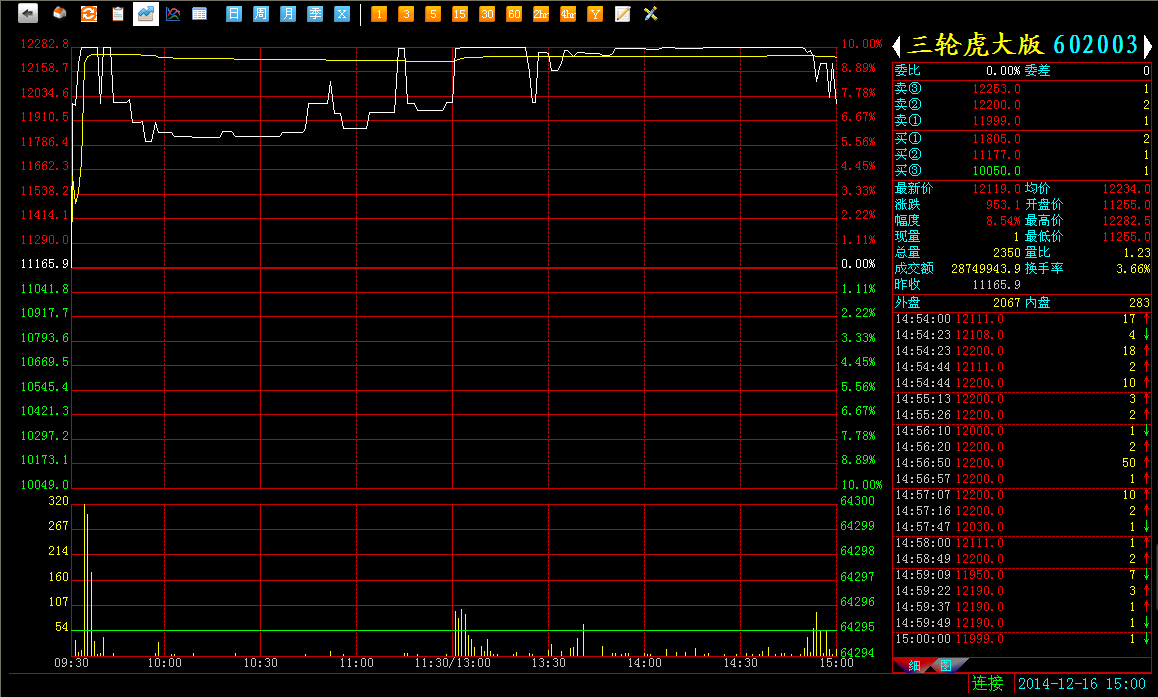
Task: Select buy level 买② price 11177.0
Action: [x=996, y=155]
